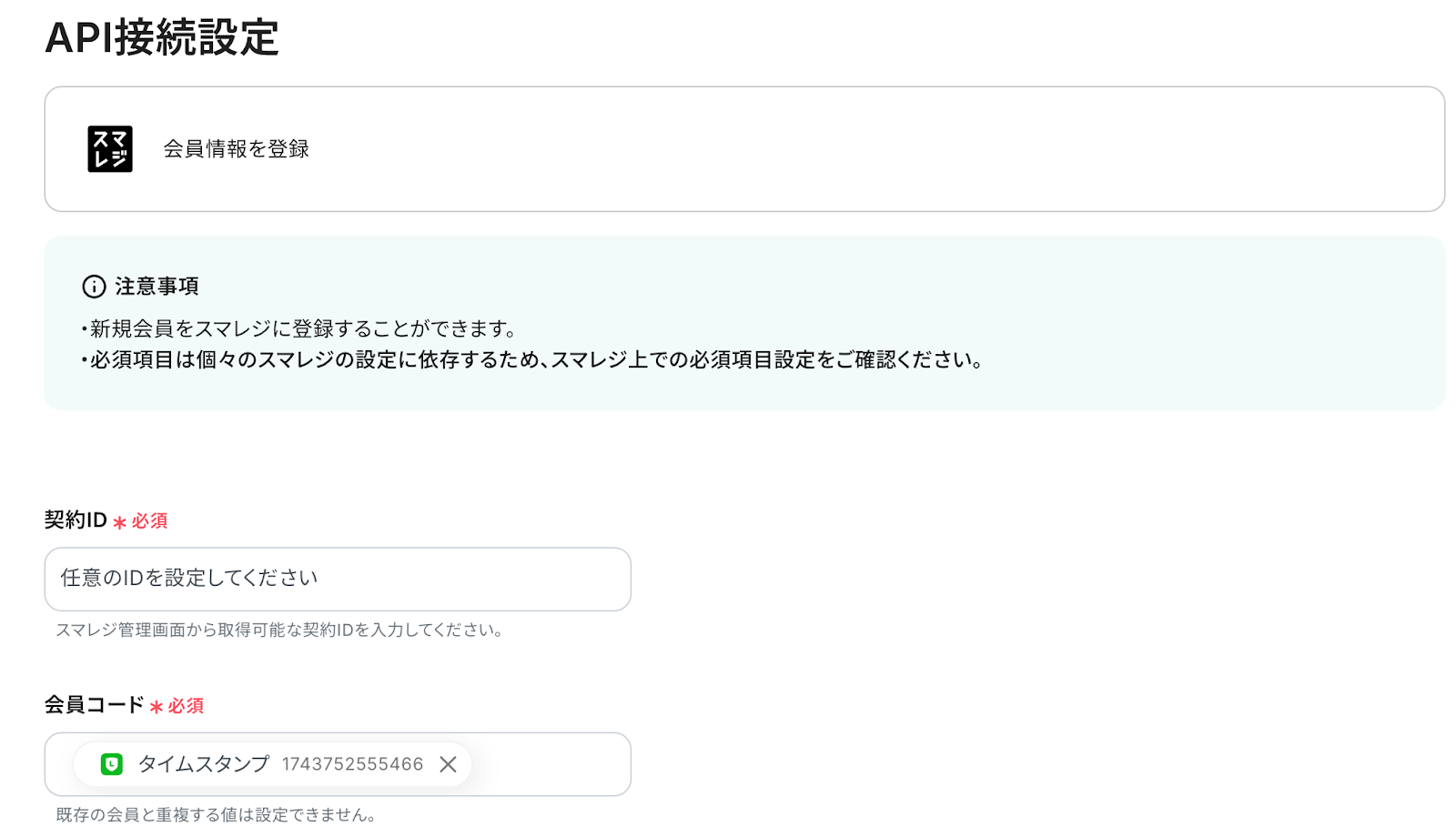
Task: Select the タイムスタンプ chip label
Action: coord(204,764)
